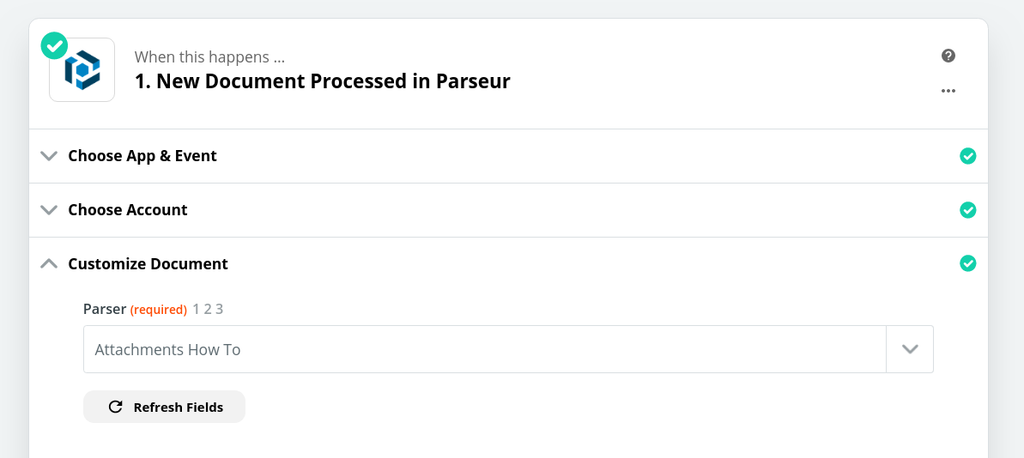Collapse the Customize Document chevron
The image size is (1024, 458).
point(48,264)
